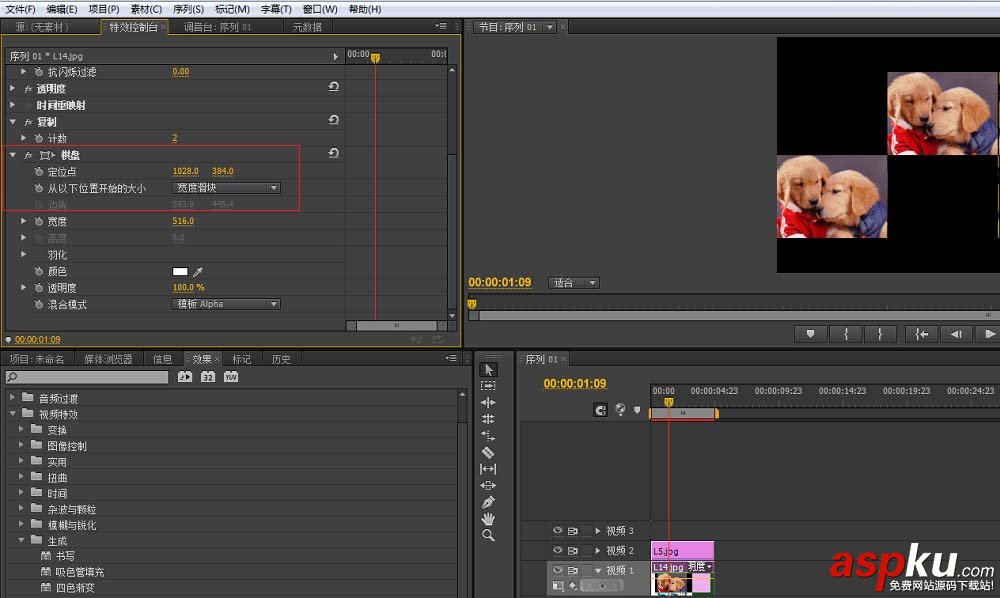Expand the 音频过渡 folder
Viewport: 1000px width, 598px height.
12,397
